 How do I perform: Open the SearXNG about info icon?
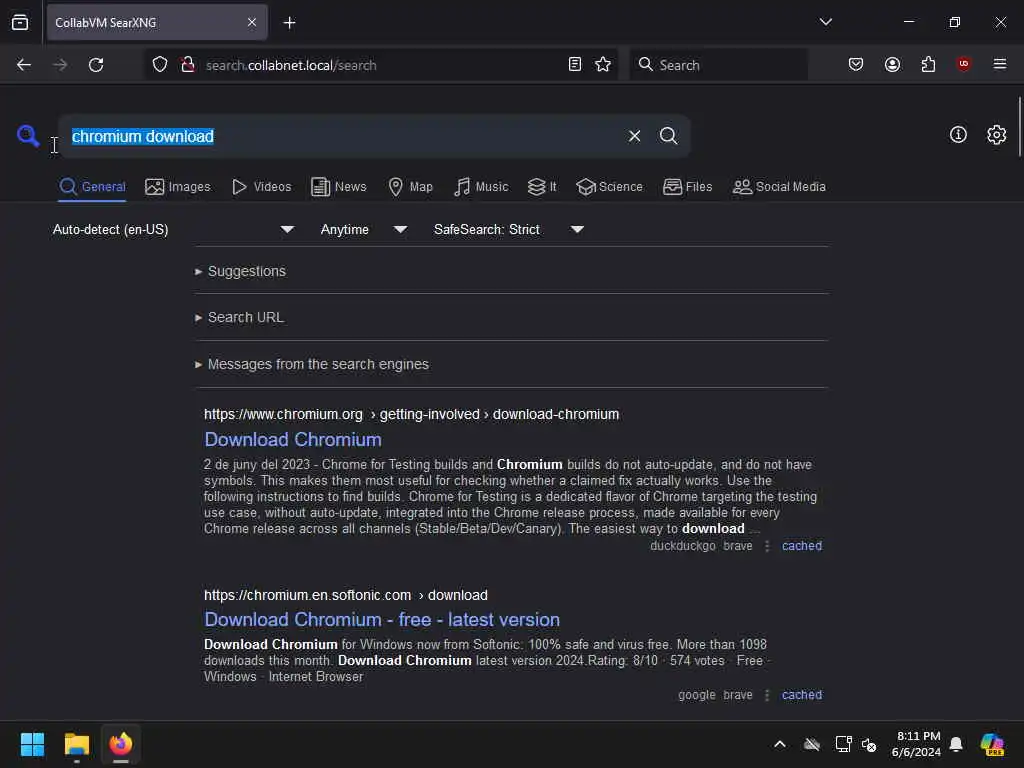pyautogui.click(x=958, y=135)
